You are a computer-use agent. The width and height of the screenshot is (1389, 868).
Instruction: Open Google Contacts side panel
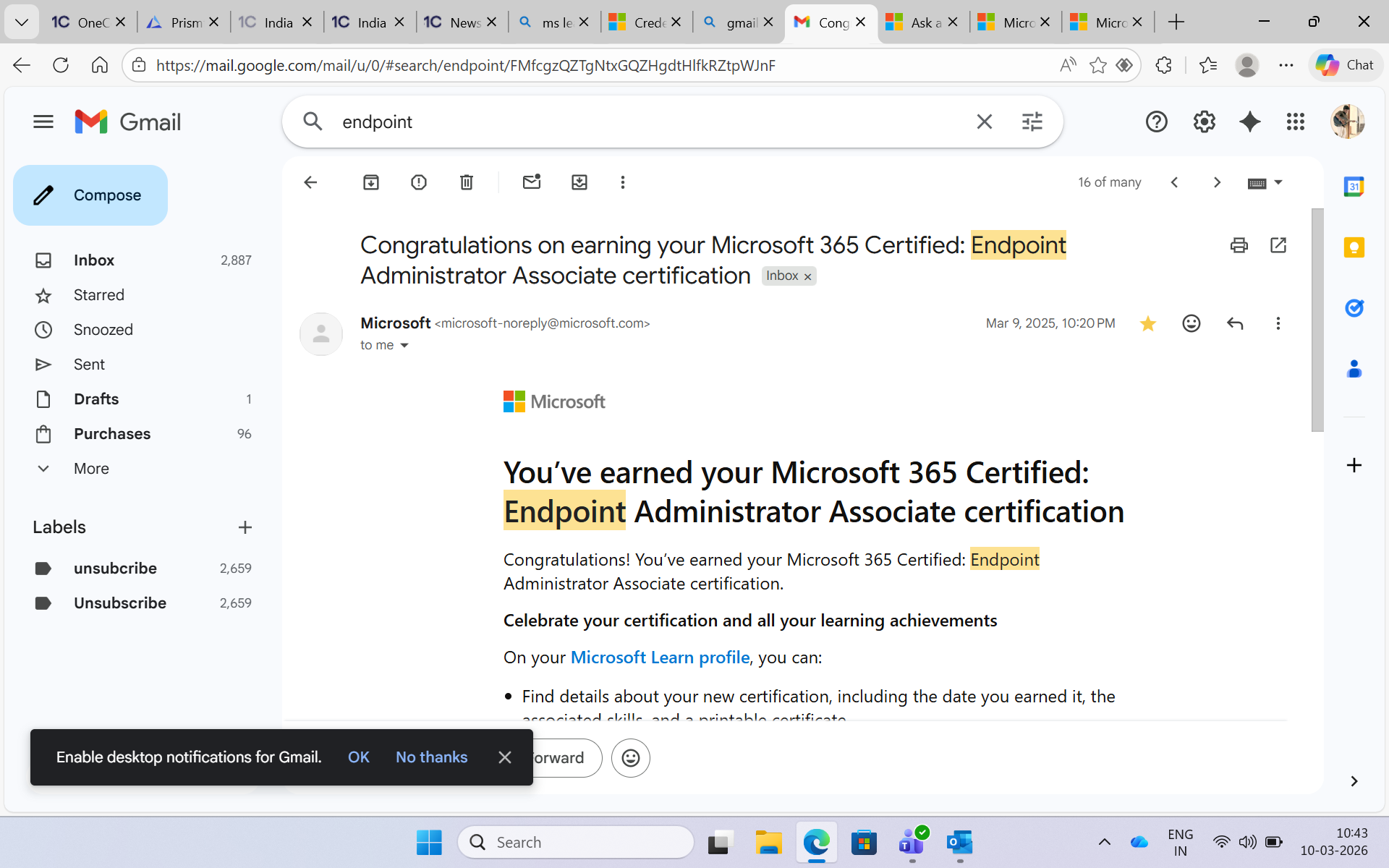coord(1354,369)
